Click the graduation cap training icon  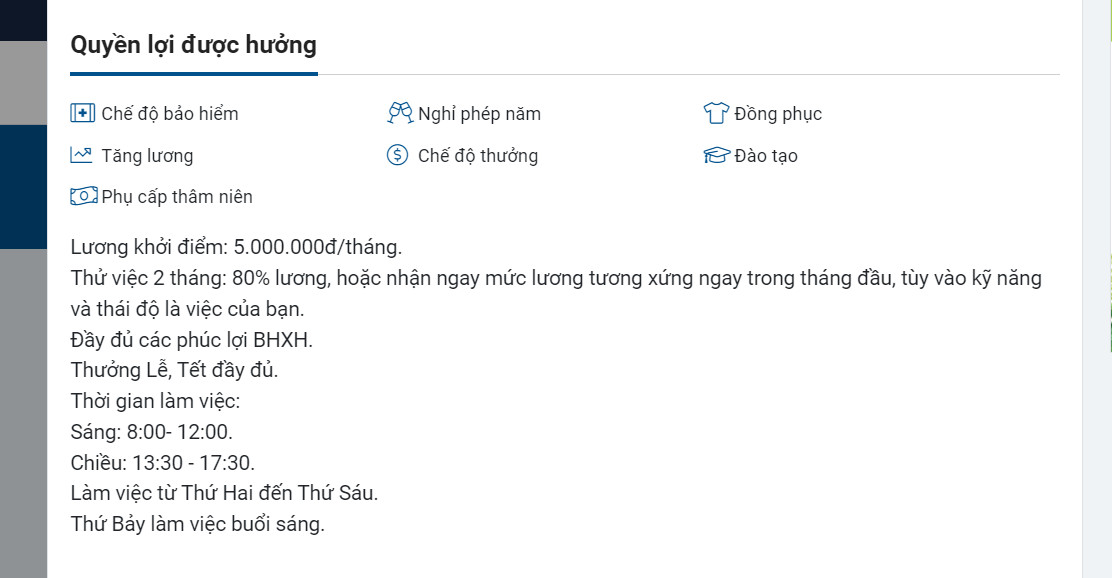pyautogui.click(x=716, y=155)
